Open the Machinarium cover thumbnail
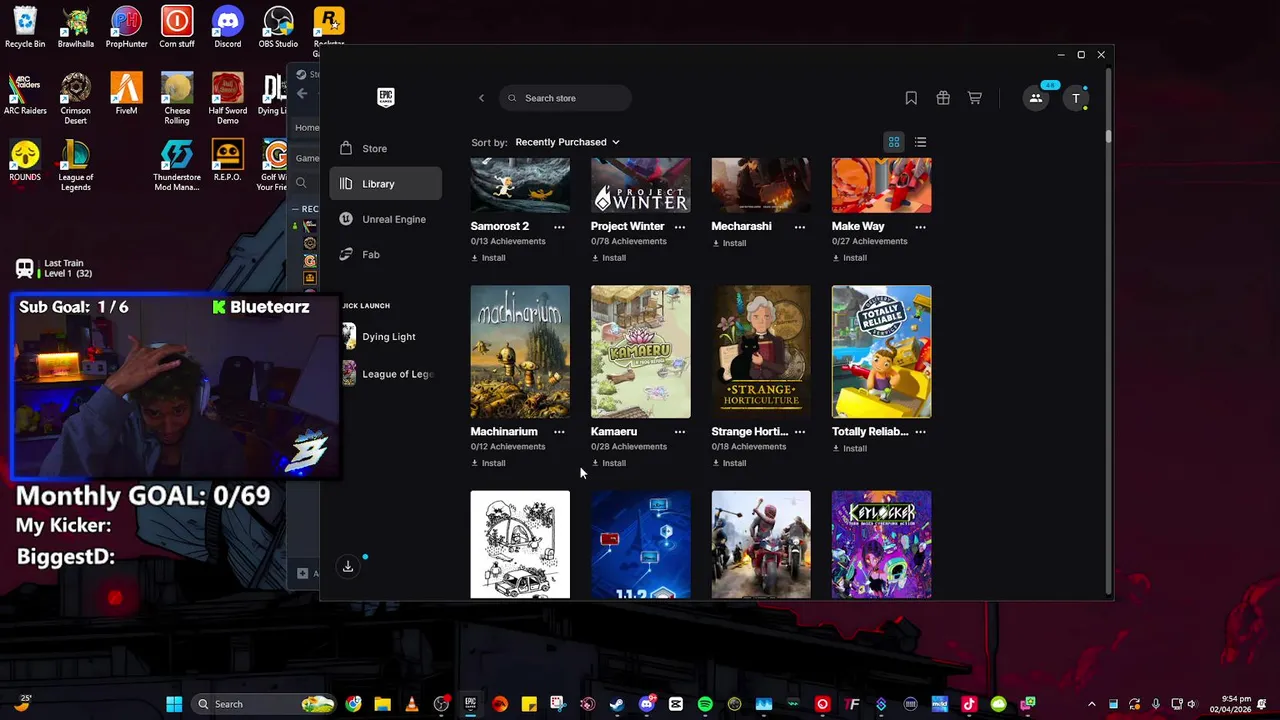Image resolution: width=1280 pixels, height=720 pixels. [520, 352]
